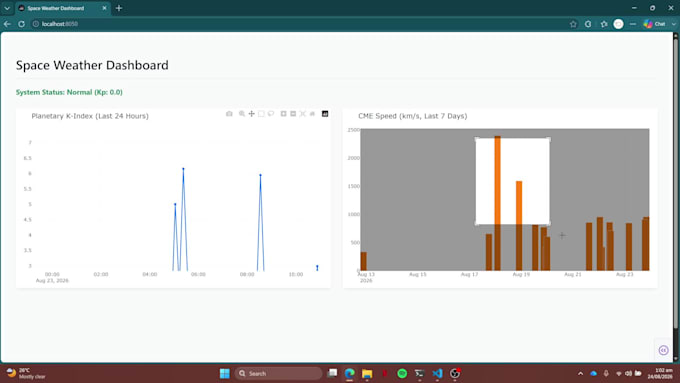Click the second orange CME bar near 1600
680x383 pixels.
click(519, 226)
